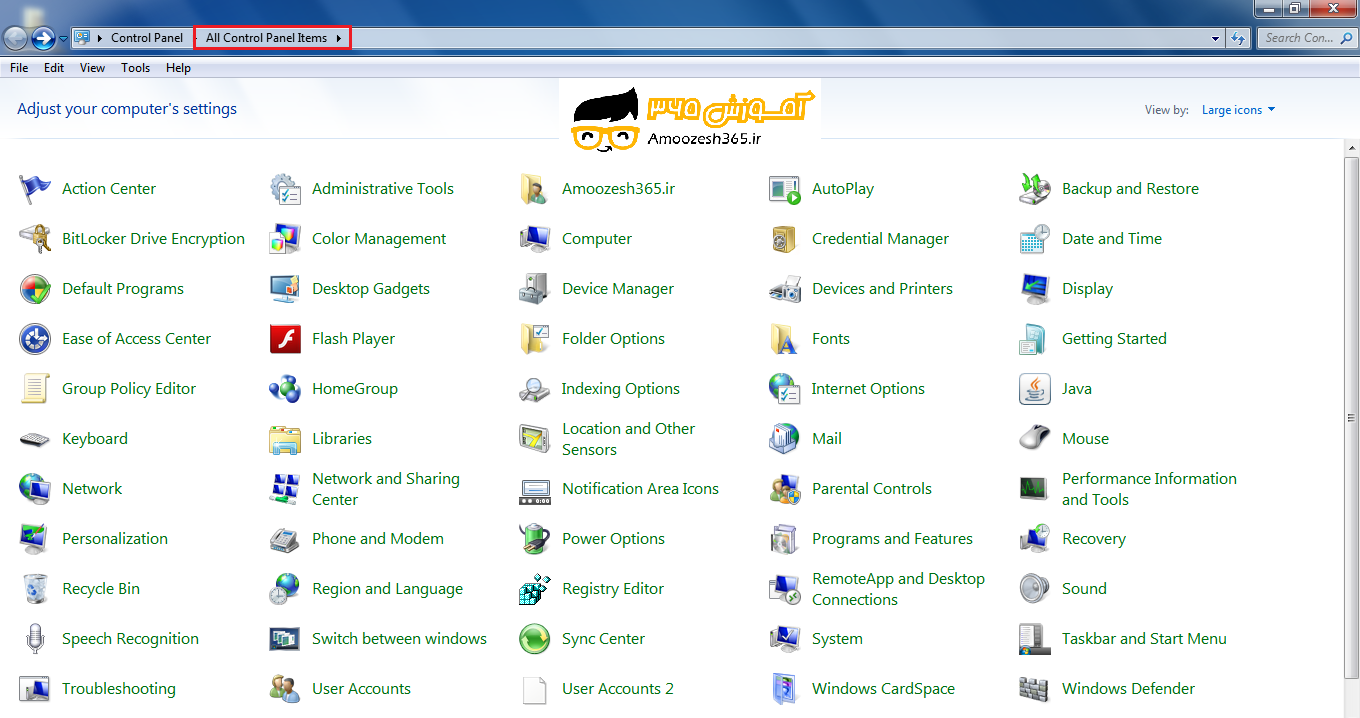
Task: Open the Notification Area Icons link
Action: pos(640,489)
